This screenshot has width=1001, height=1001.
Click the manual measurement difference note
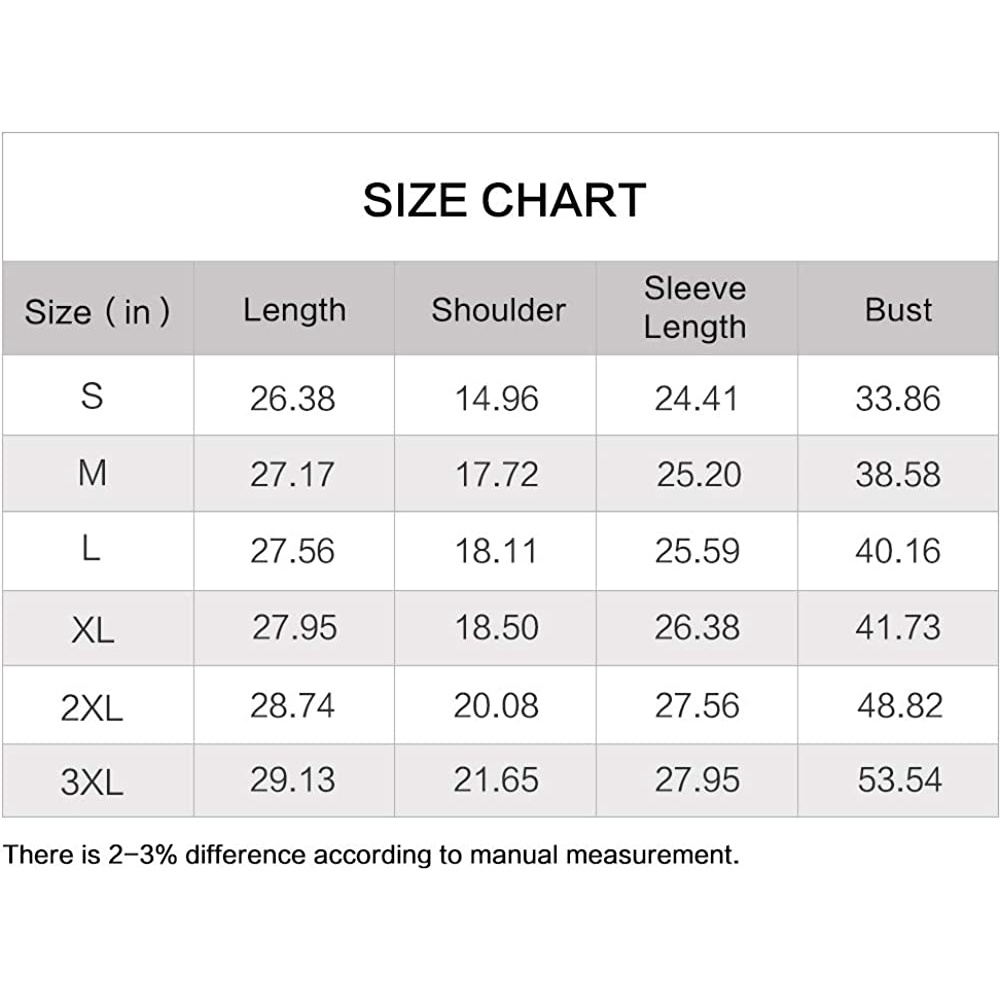pos(371,855)
